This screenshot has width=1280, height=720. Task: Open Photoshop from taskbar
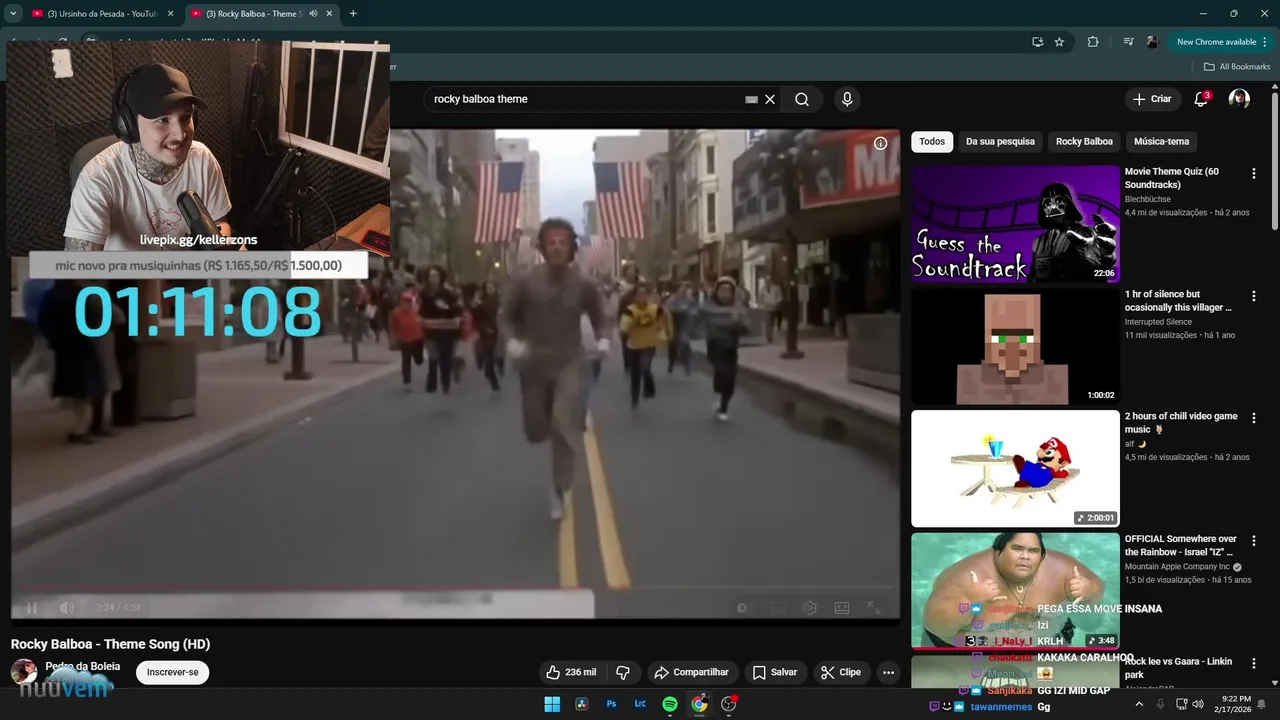[x=611, y=704]
